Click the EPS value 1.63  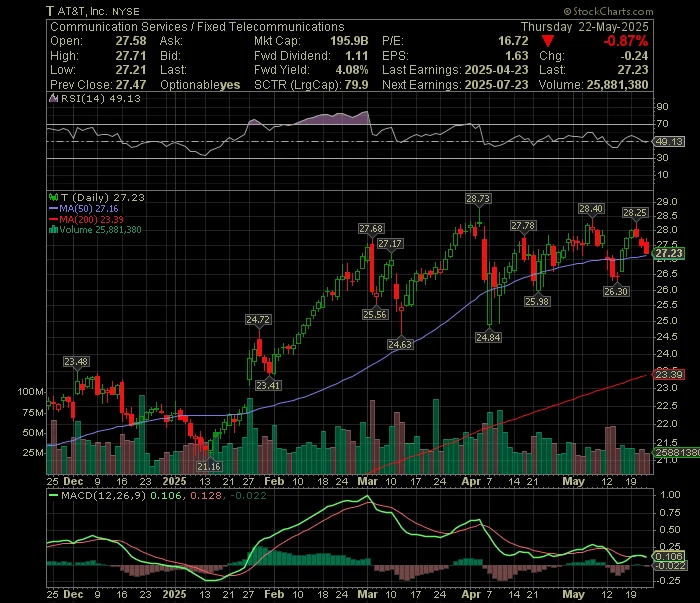tap(517, 56)
